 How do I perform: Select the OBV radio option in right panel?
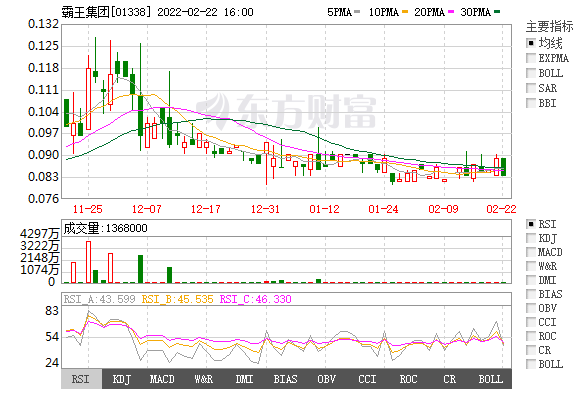[x=531, y=308]
